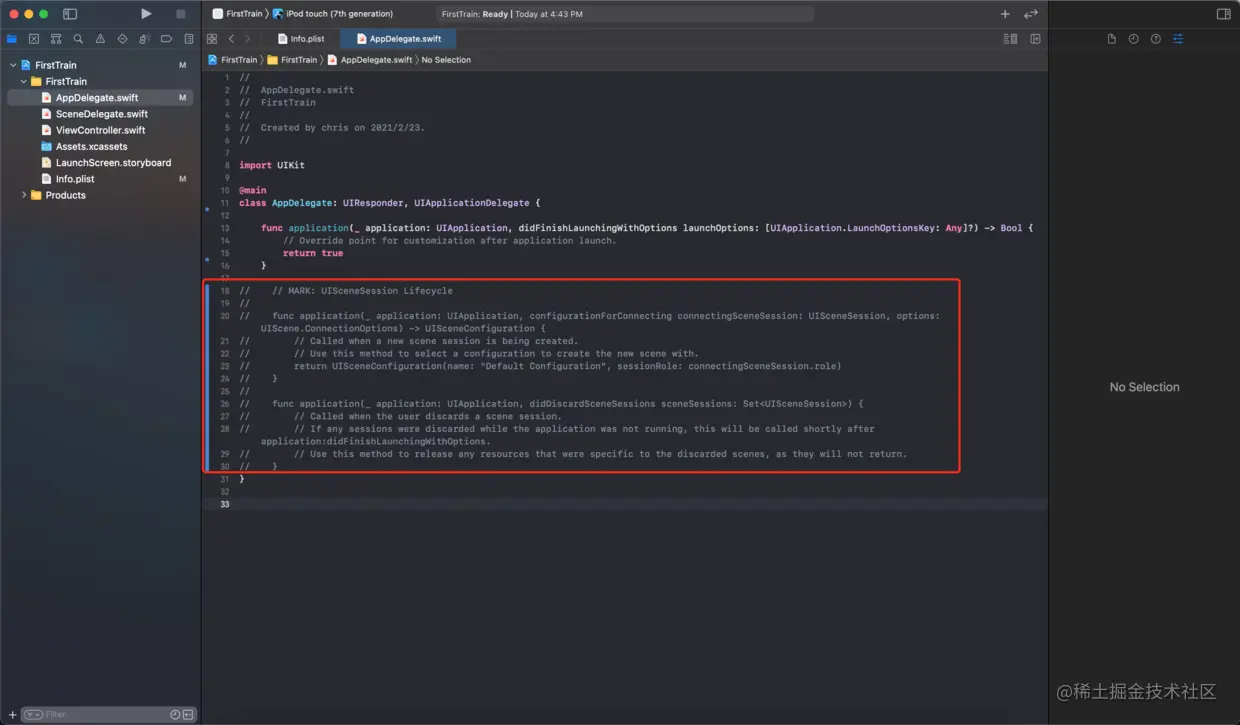Open AppDelegate.swift jump bar segment
This screenshot has width=1240, height=725.
tap(370, 60)
